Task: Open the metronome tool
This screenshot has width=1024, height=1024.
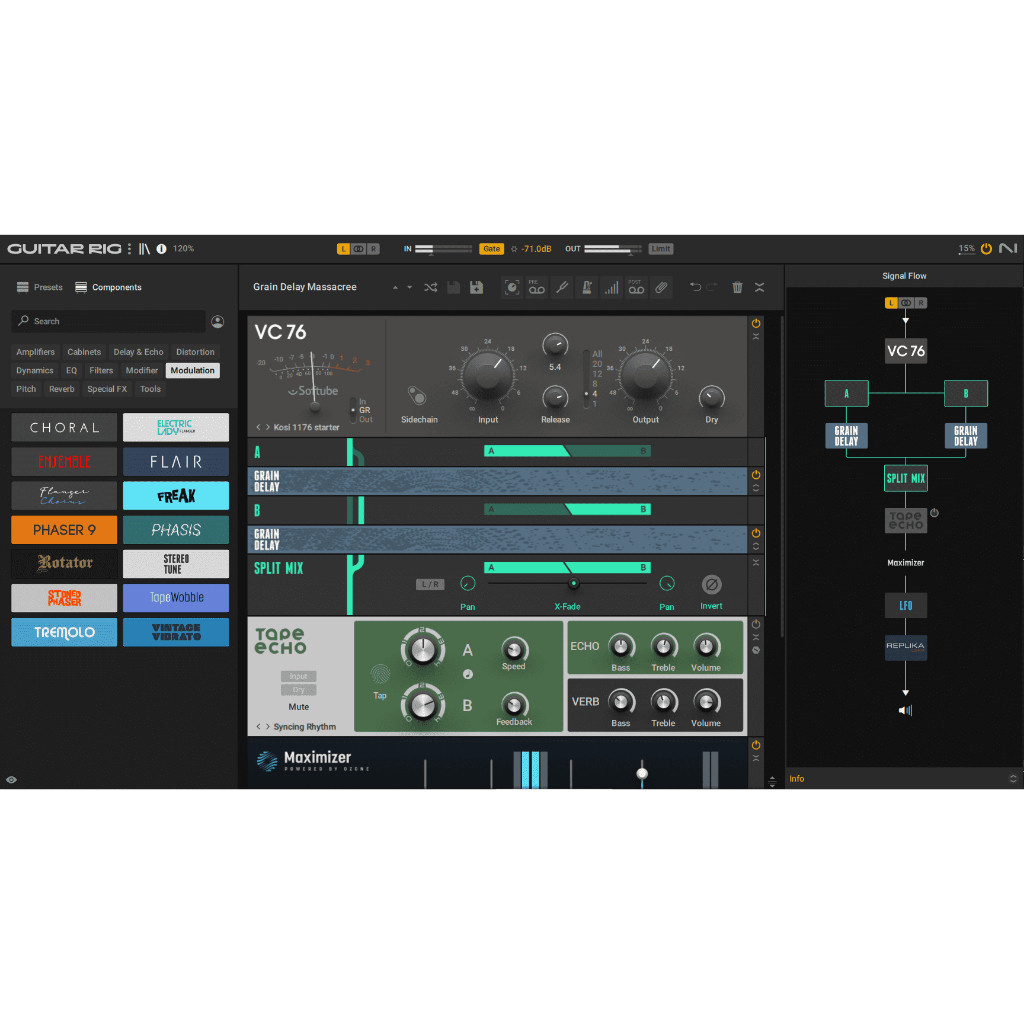Action: [586, 287]
